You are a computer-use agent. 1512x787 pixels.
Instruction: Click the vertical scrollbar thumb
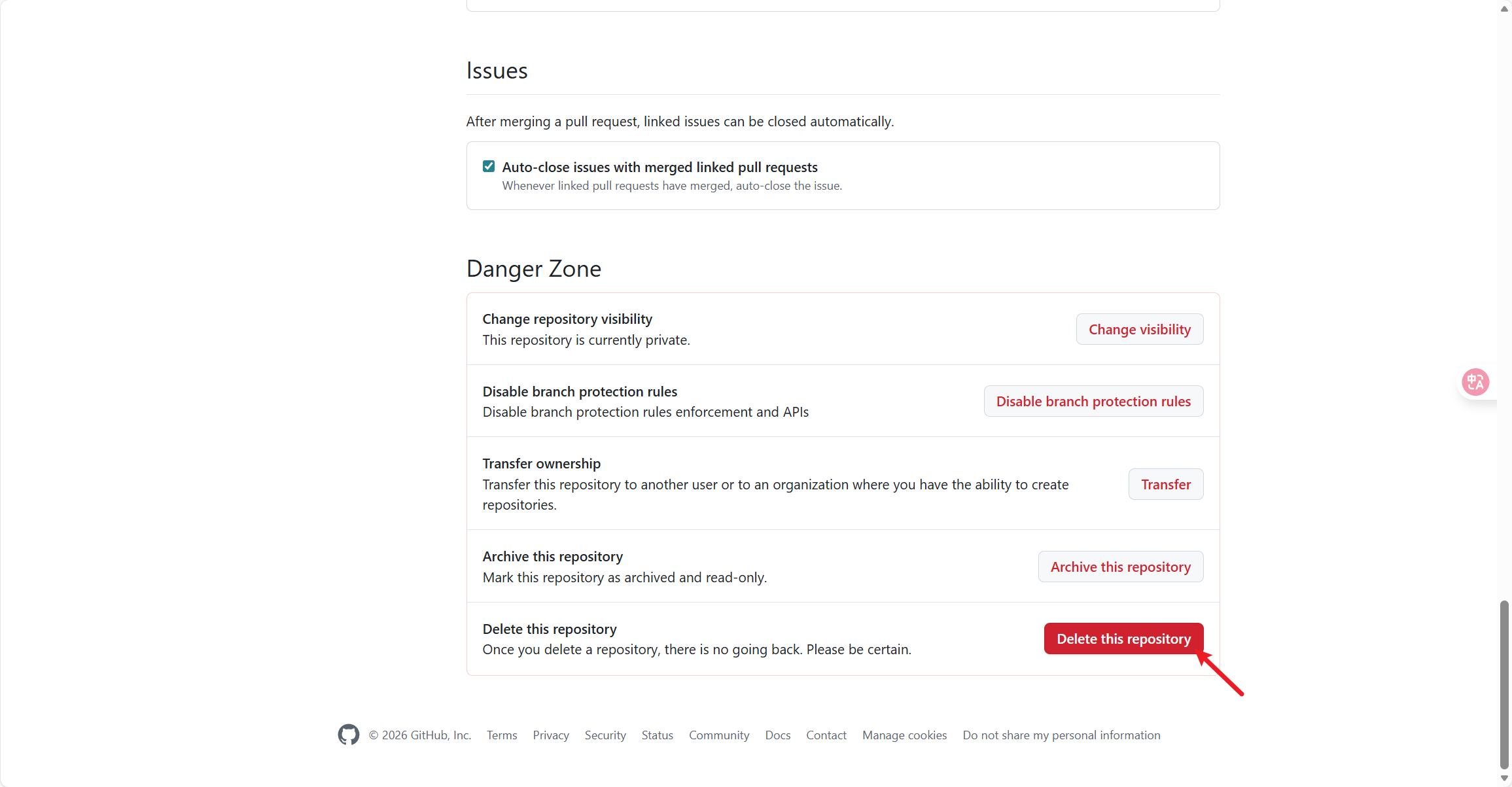pyautogui.click(x=1504, y=684)
